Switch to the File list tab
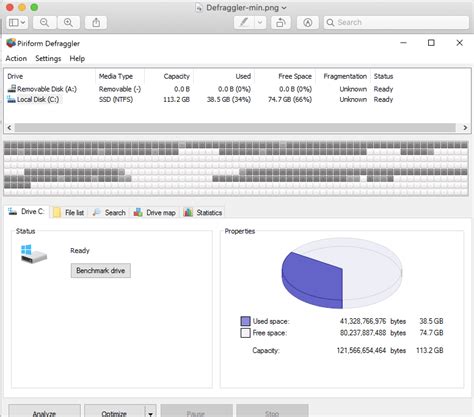The width and height of the screenshot is (474, 417). (70, 212)
